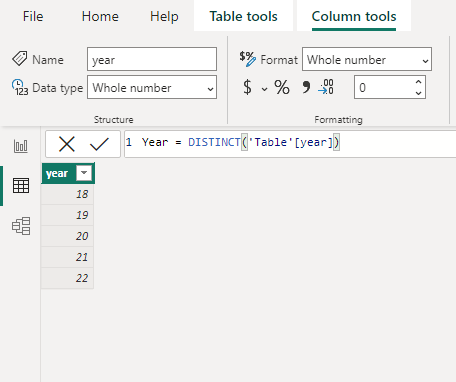
Task: Click the currency dollar format icon
Action: (247, 87)
